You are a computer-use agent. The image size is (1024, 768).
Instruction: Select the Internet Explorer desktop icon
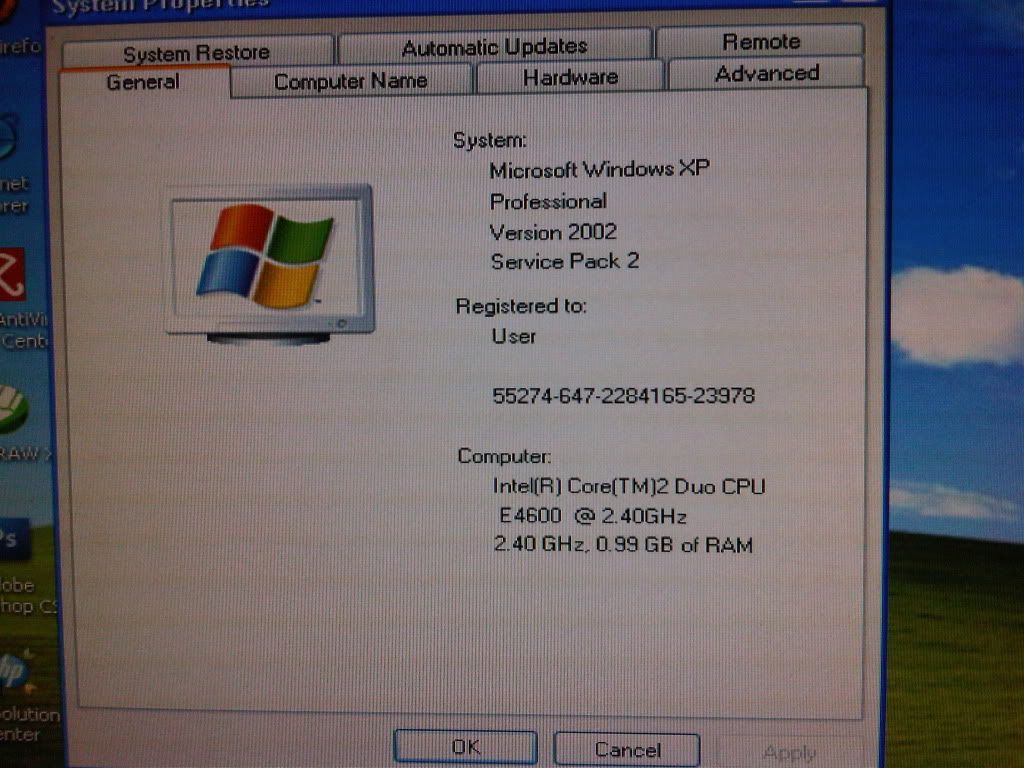[14, 163]
